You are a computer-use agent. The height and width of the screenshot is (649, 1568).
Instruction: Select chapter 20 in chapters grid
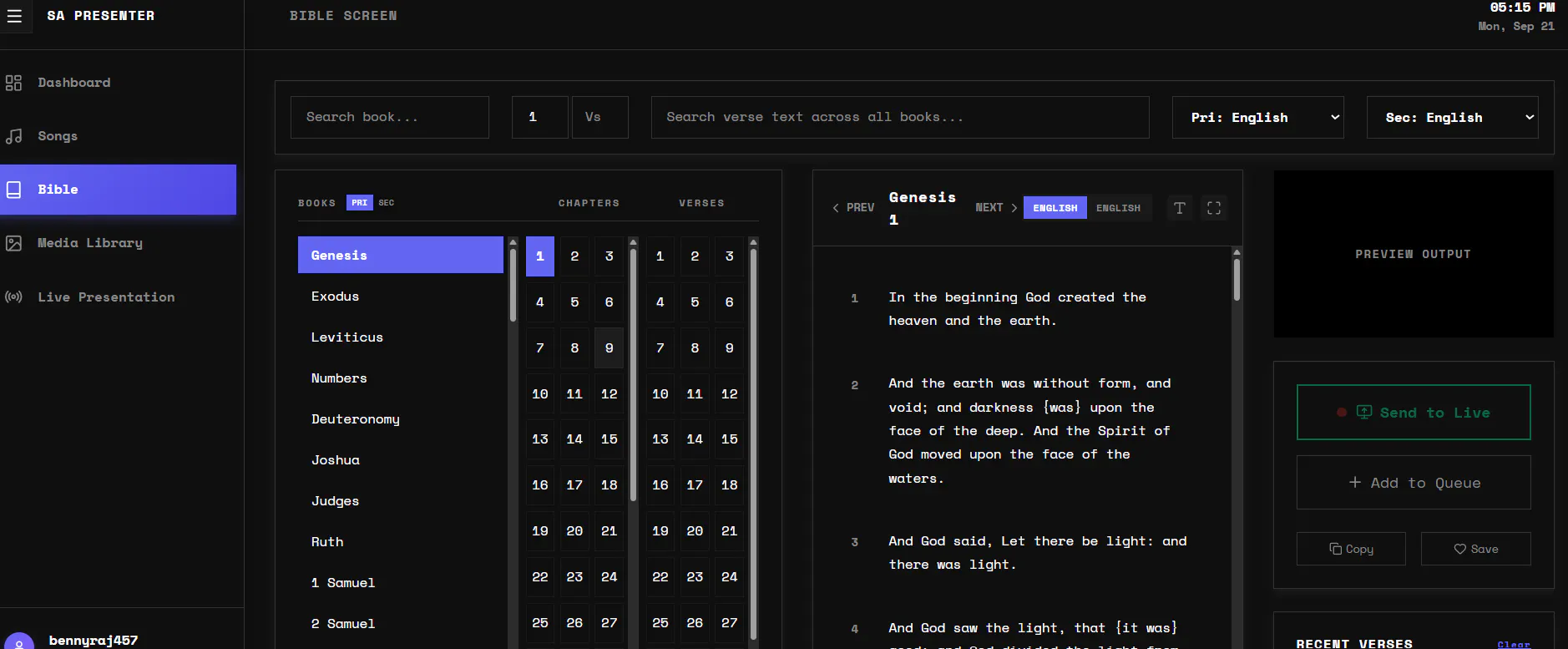point(574,531)
